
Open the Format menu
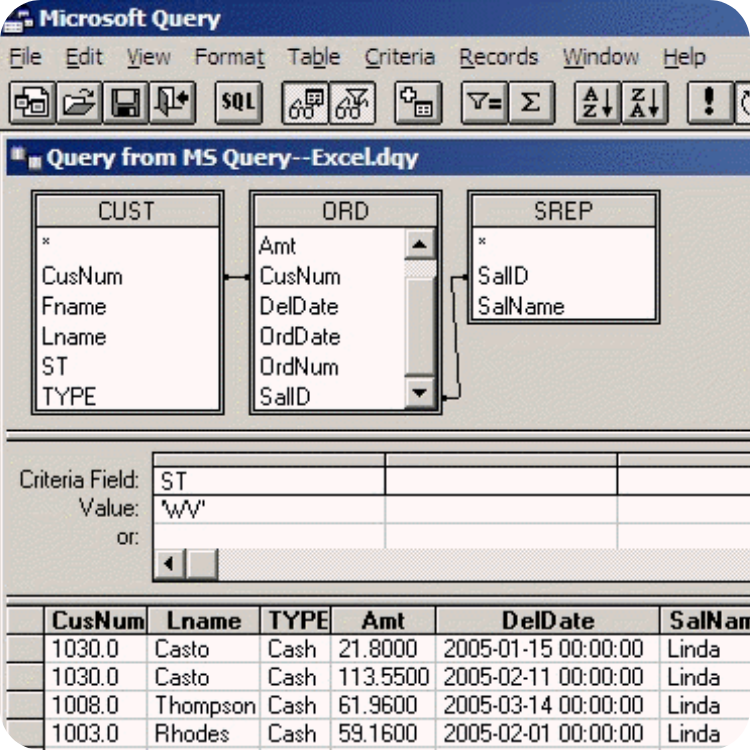pos(230,57)
